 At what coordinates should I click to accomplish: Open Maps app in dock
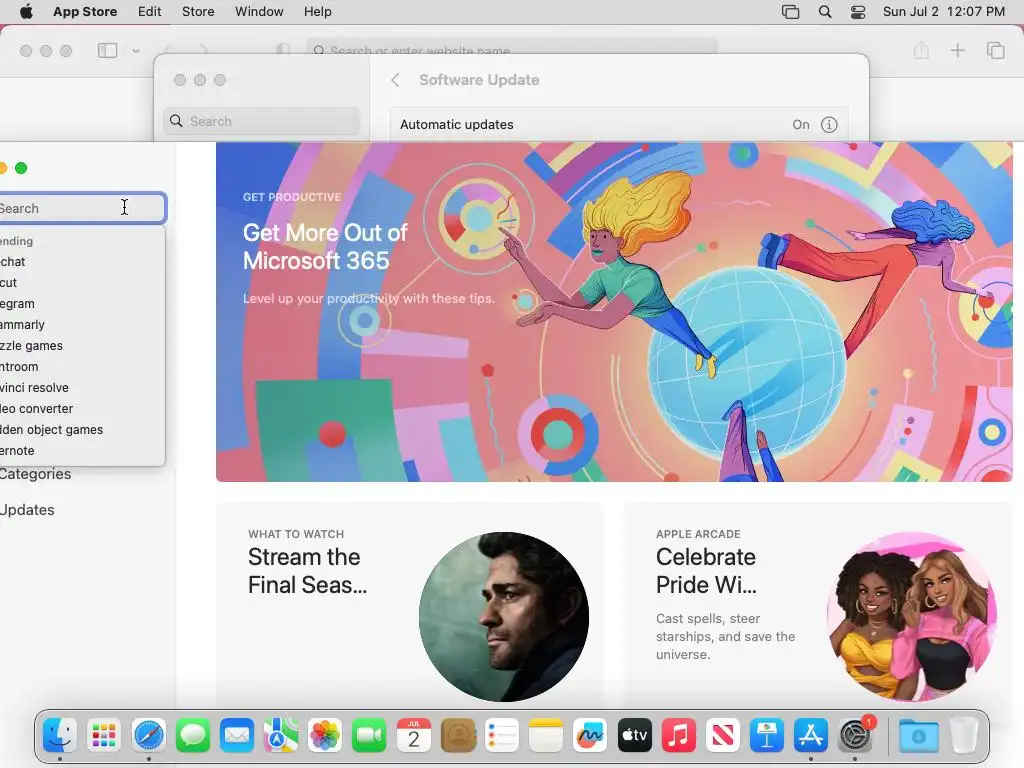[x=281, y=736]
